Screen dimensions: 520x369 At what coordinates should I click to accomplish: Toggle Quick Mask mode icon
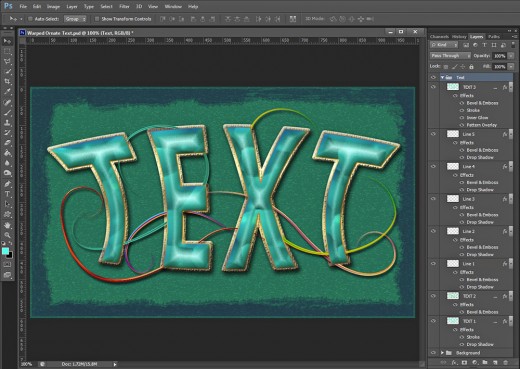7,265
